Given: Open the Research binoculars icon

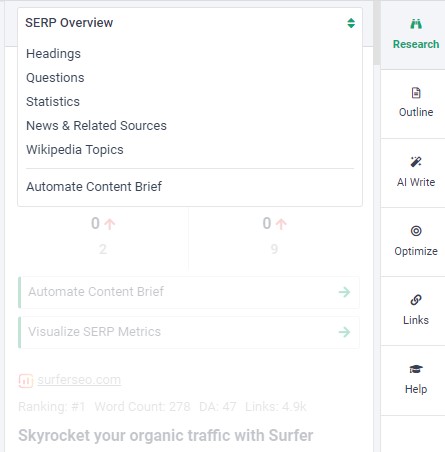Looking at the screenshot, I should [416, 24].
